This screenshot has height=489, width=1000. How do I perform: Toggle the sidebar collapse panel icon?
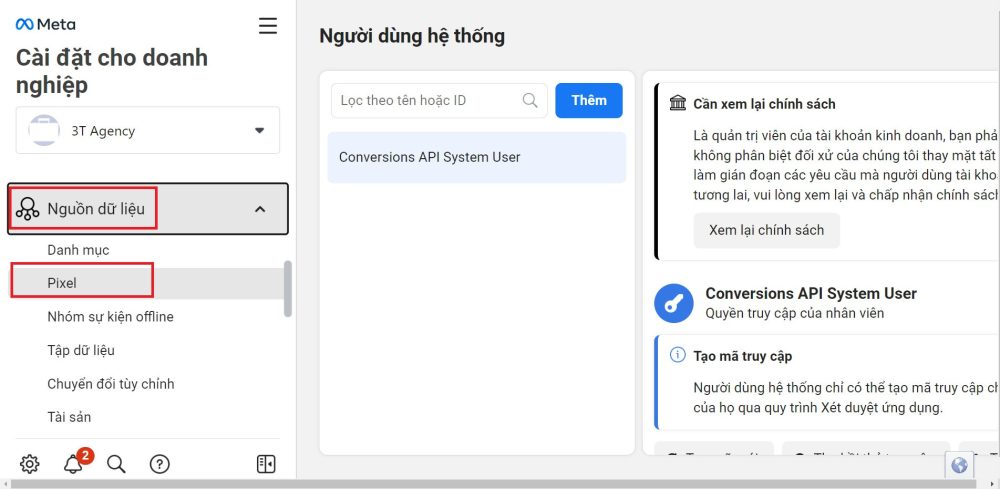266,464
